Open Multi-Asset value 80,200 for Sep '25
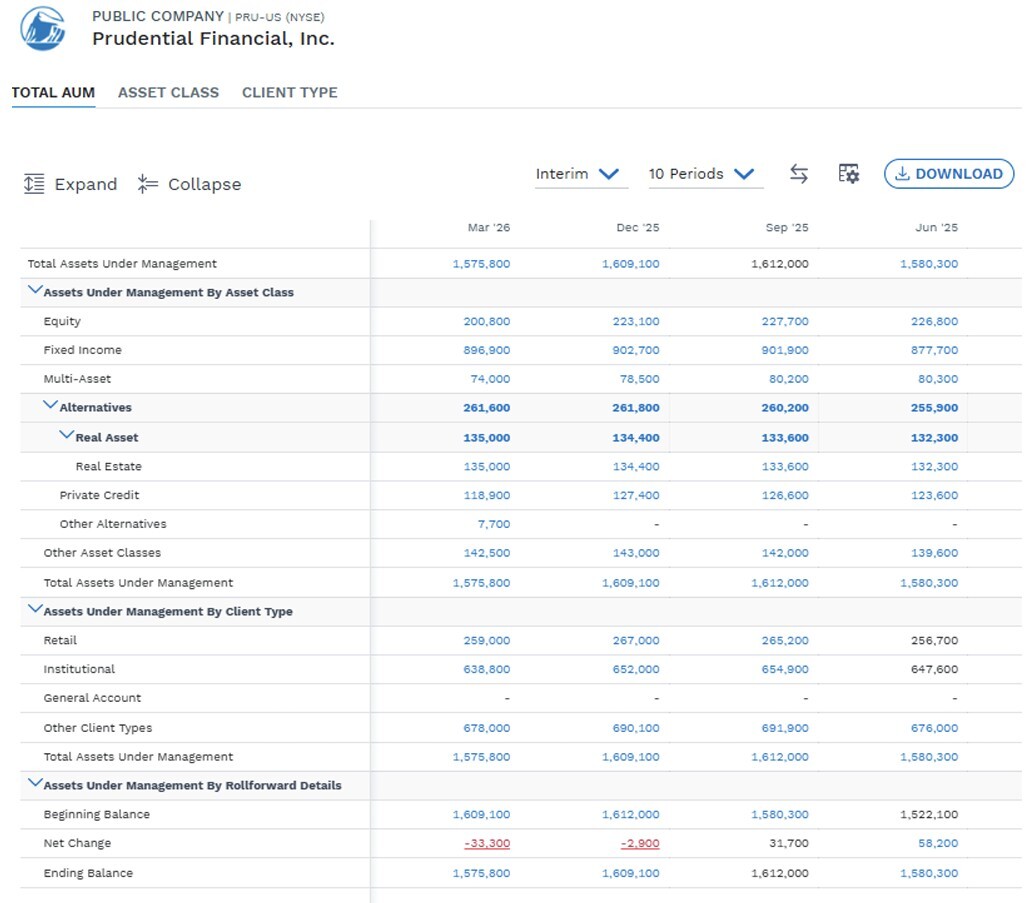Screen dimensions: 1031x903 (x=788, y=379)
